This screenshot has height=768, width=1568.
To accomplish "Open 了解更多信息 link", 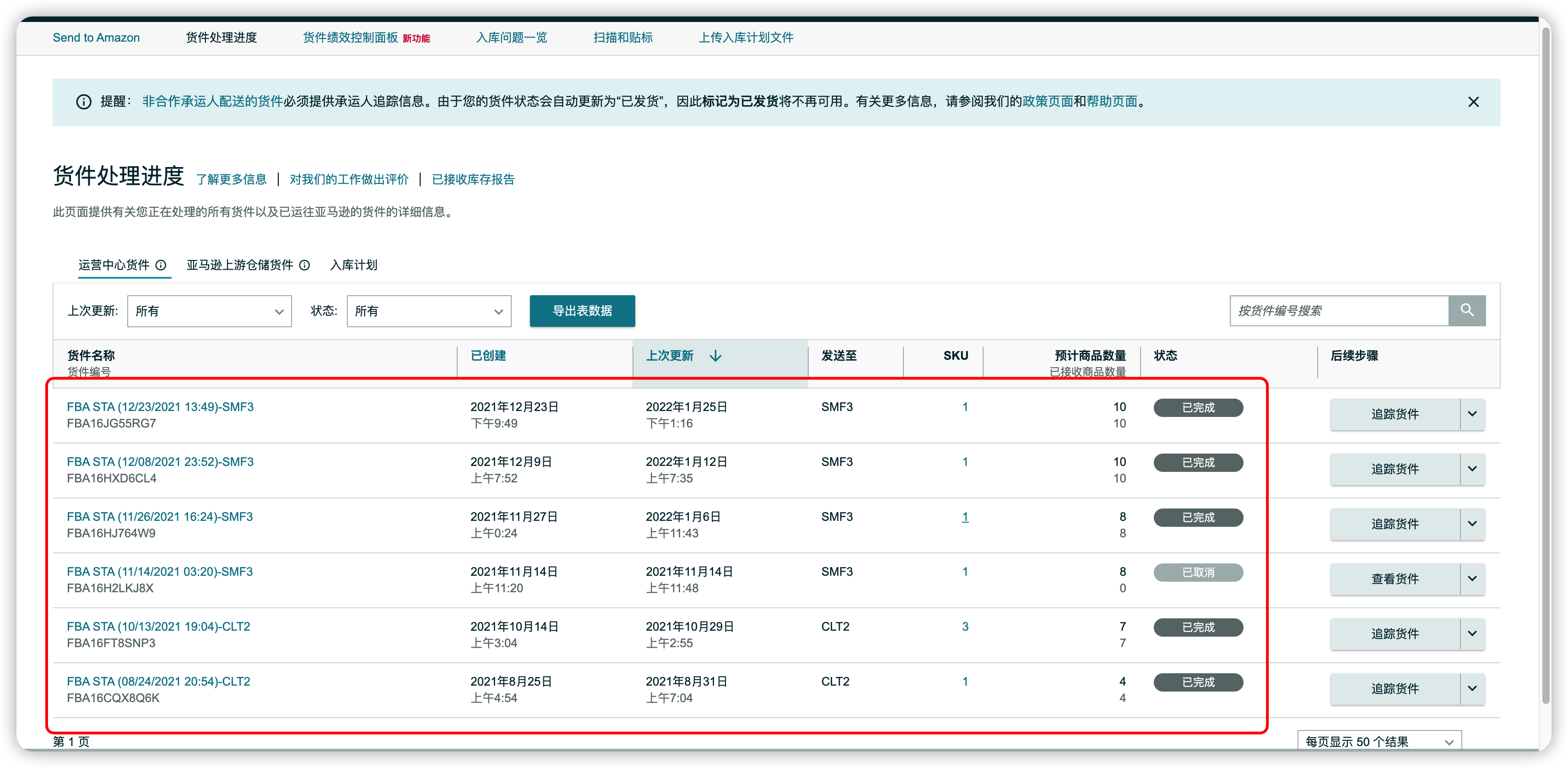I will coord(231,179).
